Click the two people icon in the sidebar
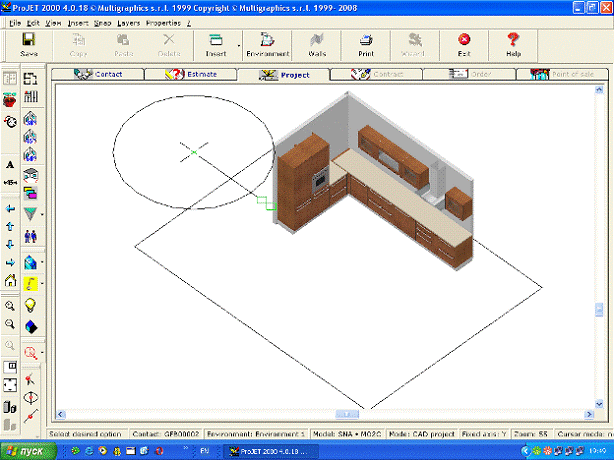 [x=30, y=236]
